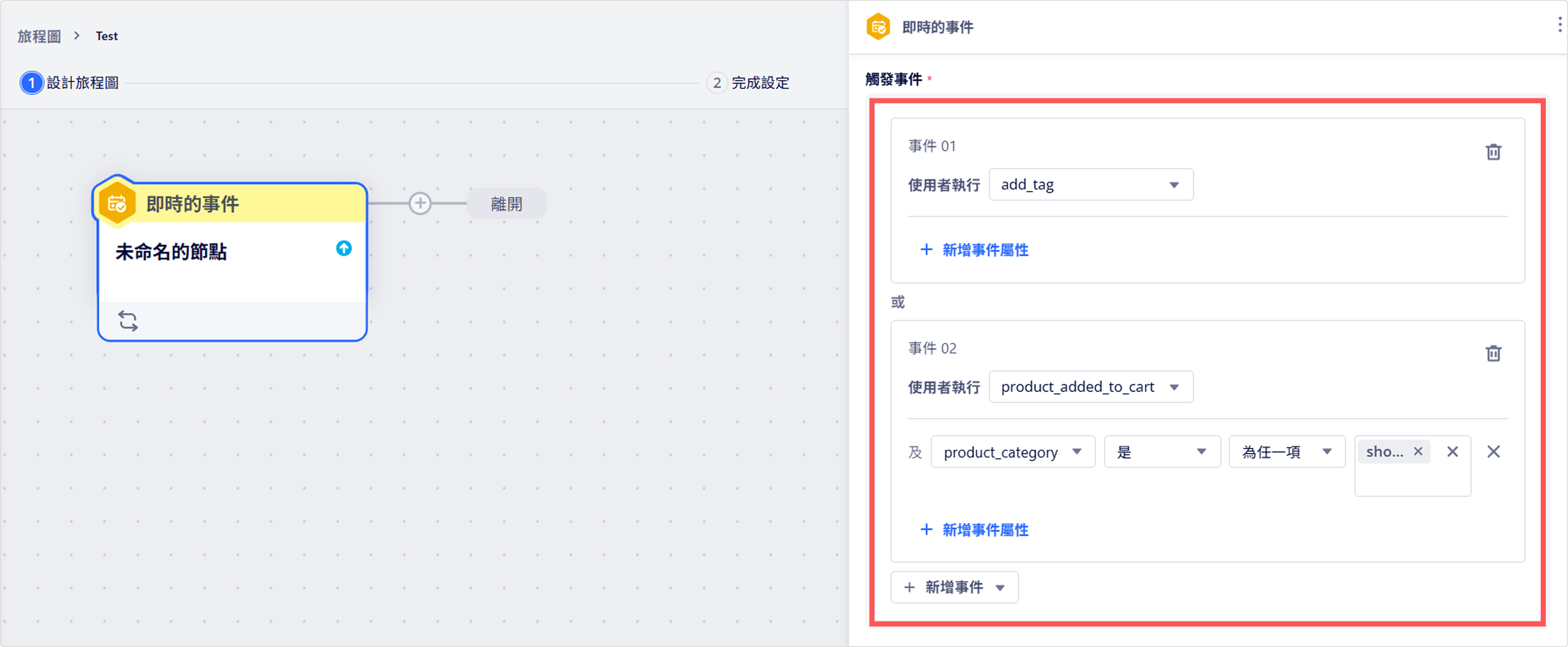The width and height of the screenshot is (1568, 647).
Task: Click the hexagon event icon in panel header
Action: point(879,27)
